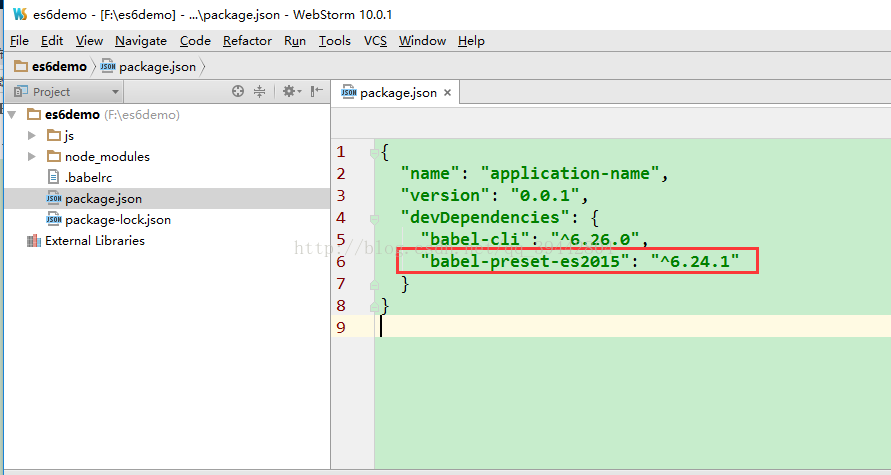Click the node_modules folder icon
Screen dimensions: 891x475
coord(54,156)
